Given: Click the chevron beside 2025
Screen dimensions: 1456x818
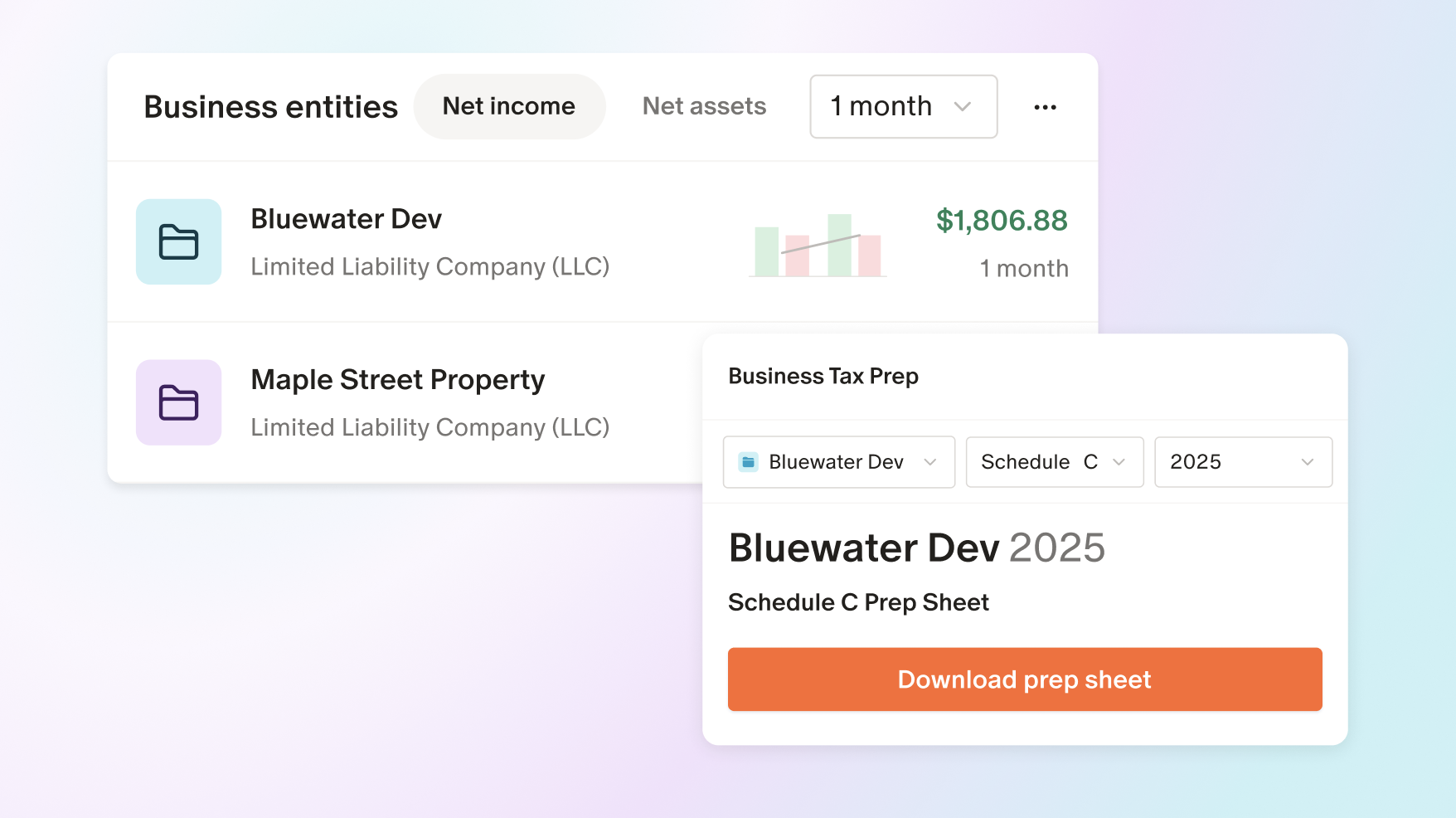Looking at the screenshot, I should coord(1307,462).
